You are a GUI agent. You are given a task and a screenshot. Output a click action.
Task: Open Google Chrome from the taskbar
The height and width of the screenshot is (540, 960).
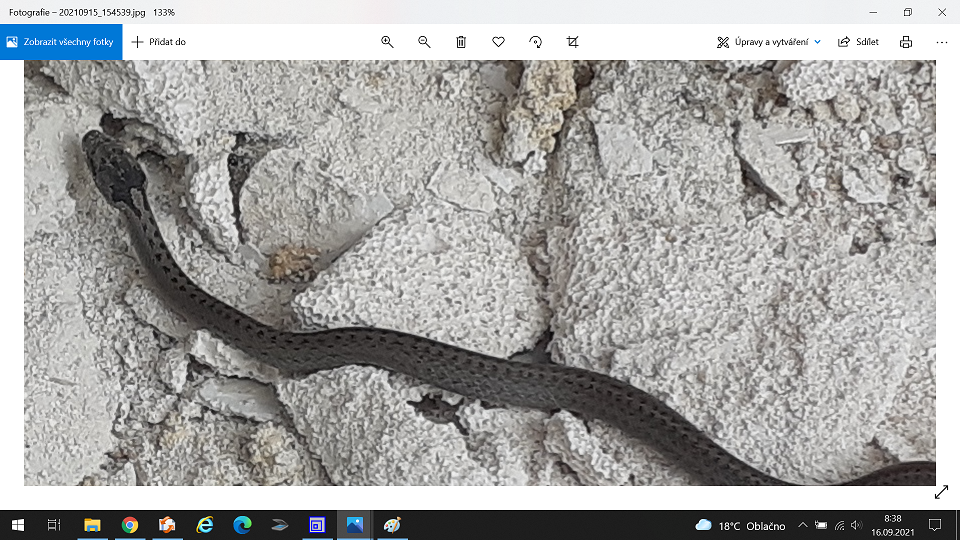(x=129, y=525)
